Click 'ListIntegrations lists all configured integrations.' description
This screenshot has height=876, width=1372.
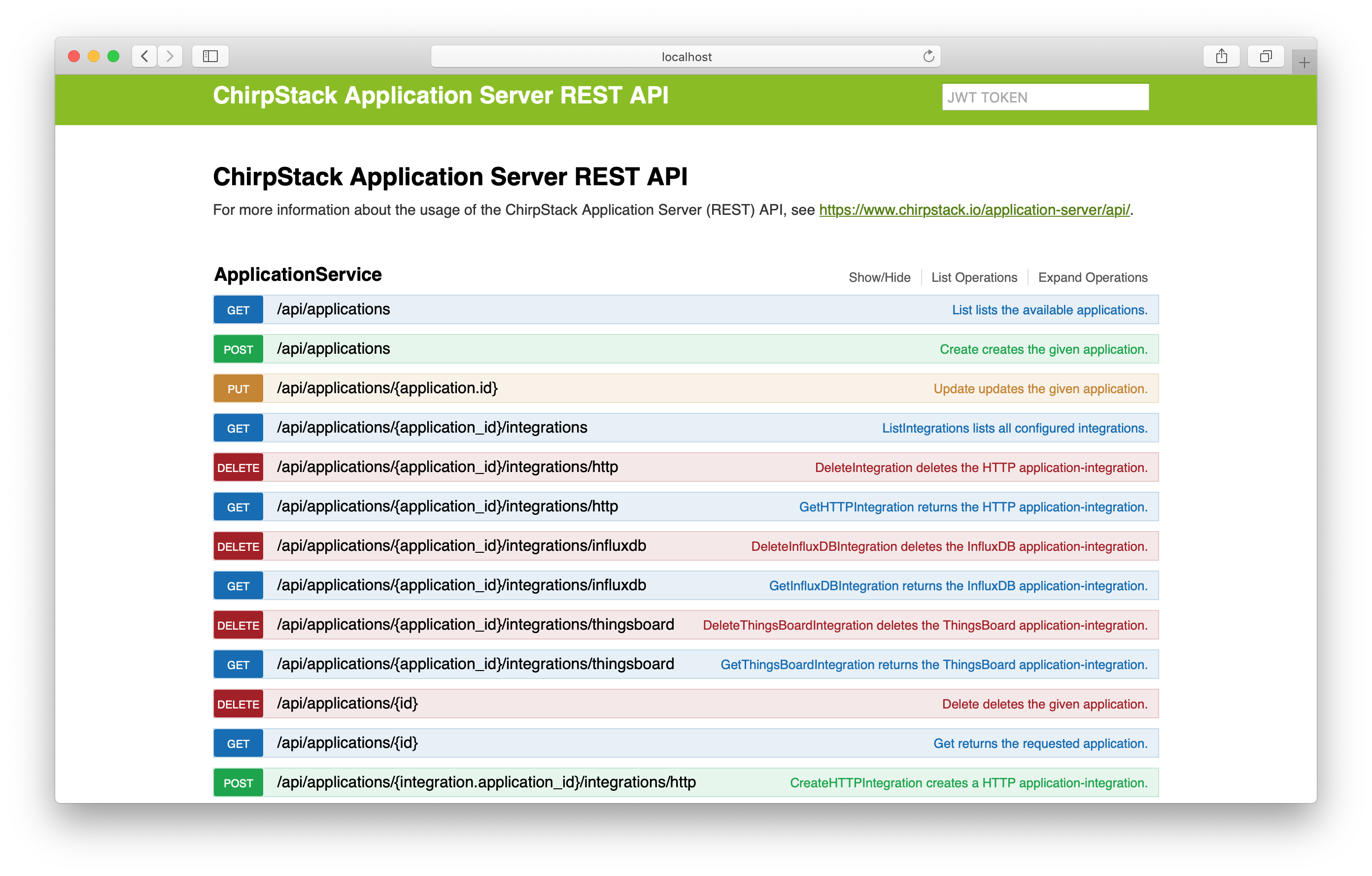(1015, 428)
